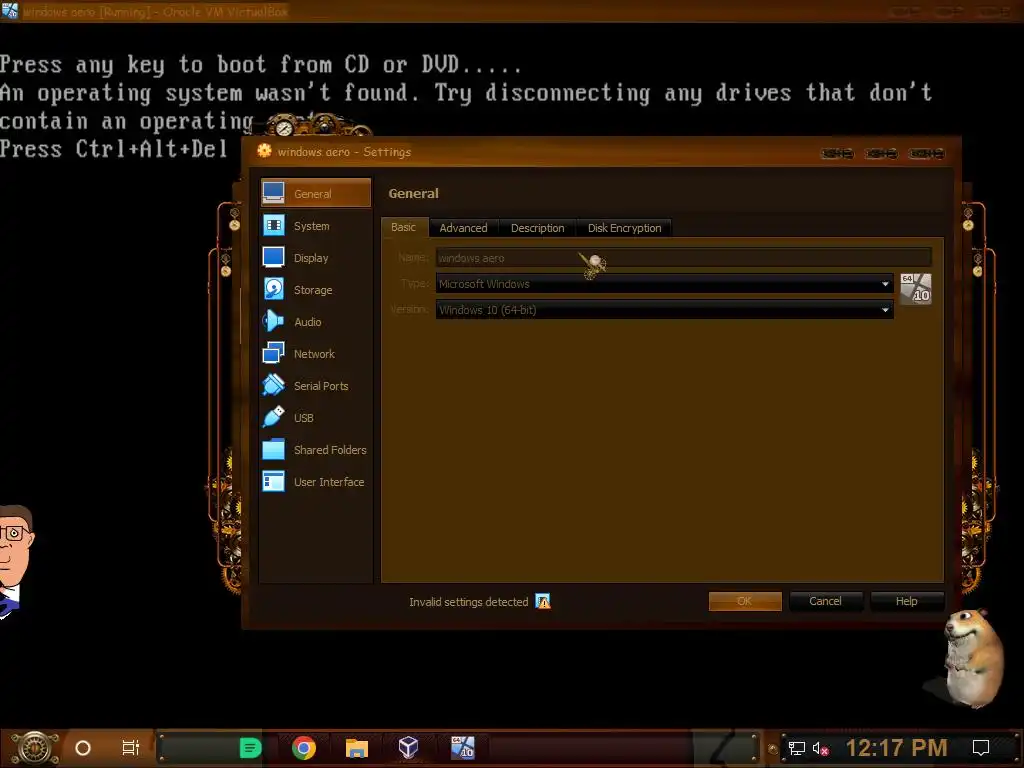
Task: Switch to the Basic tab
Action: tap(403, 227)
